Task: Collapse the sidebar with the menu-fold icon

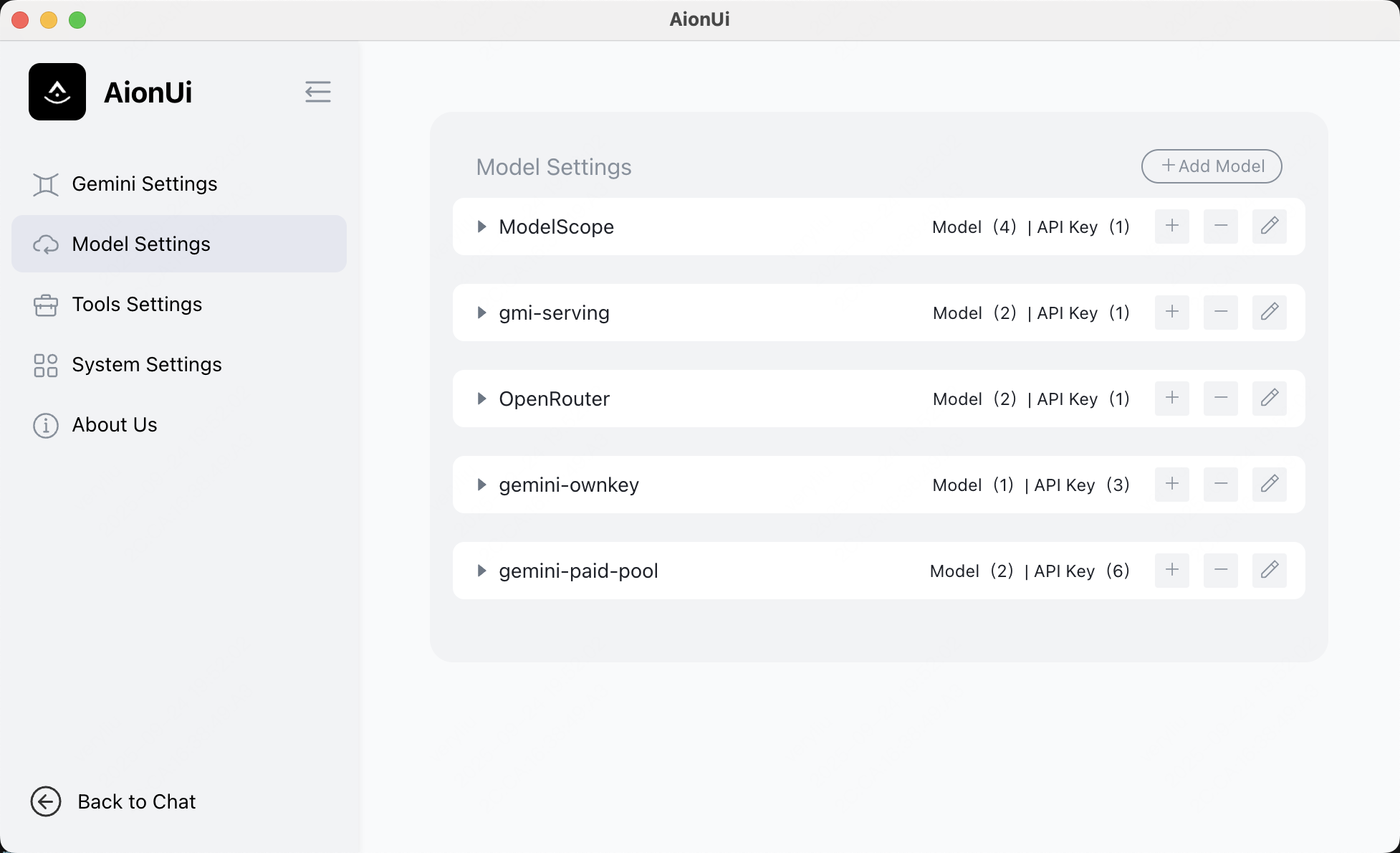Action: (x=317, y=92)
